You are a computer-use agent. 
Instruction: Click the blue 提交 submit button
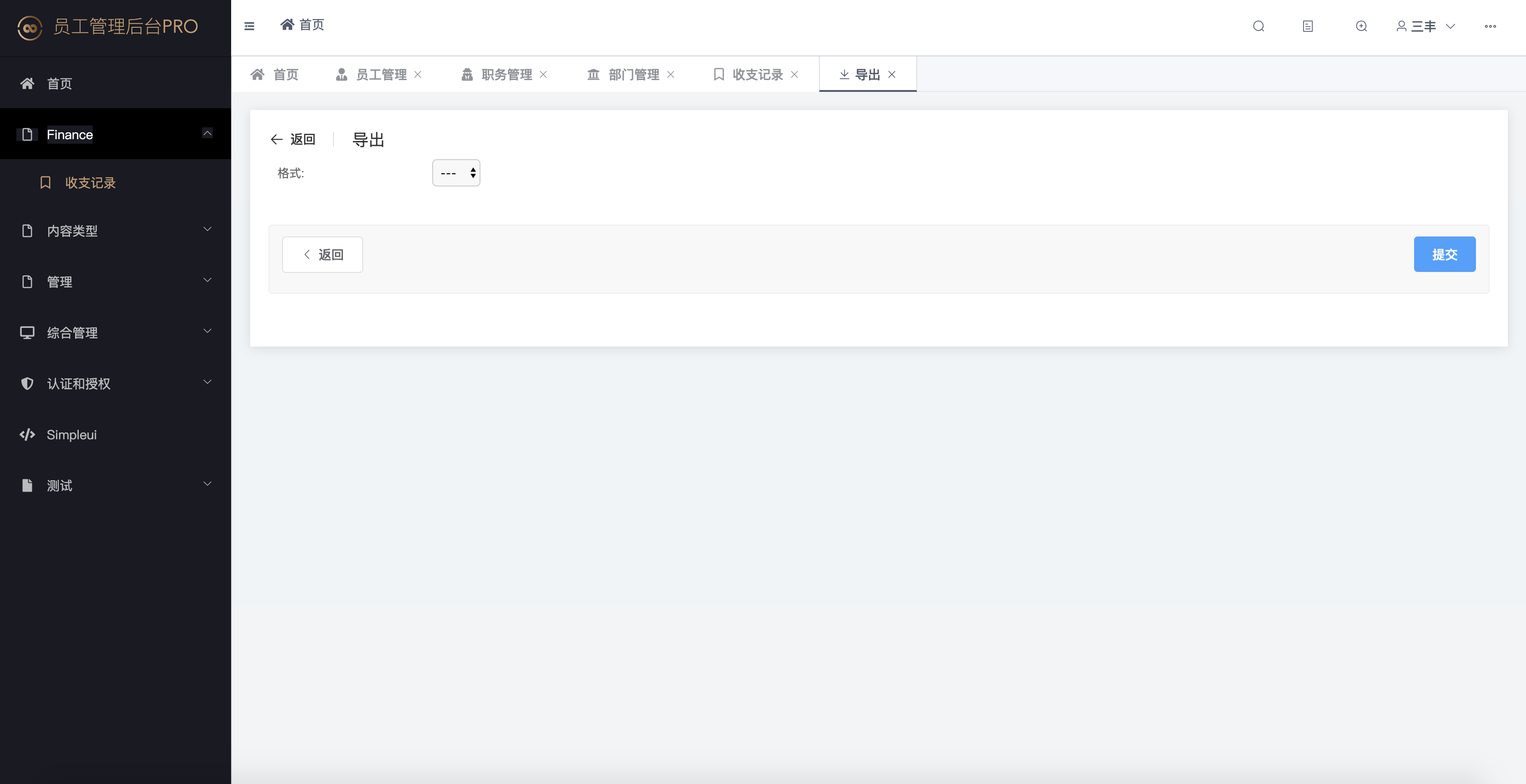click(1444, 255)
